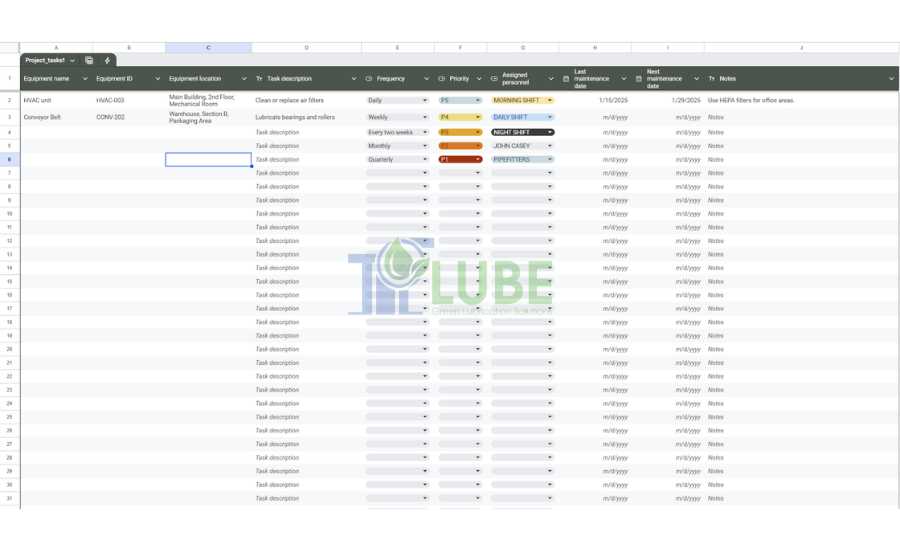Open the MORNING SHIFT personnel chip

click(522, 100)
